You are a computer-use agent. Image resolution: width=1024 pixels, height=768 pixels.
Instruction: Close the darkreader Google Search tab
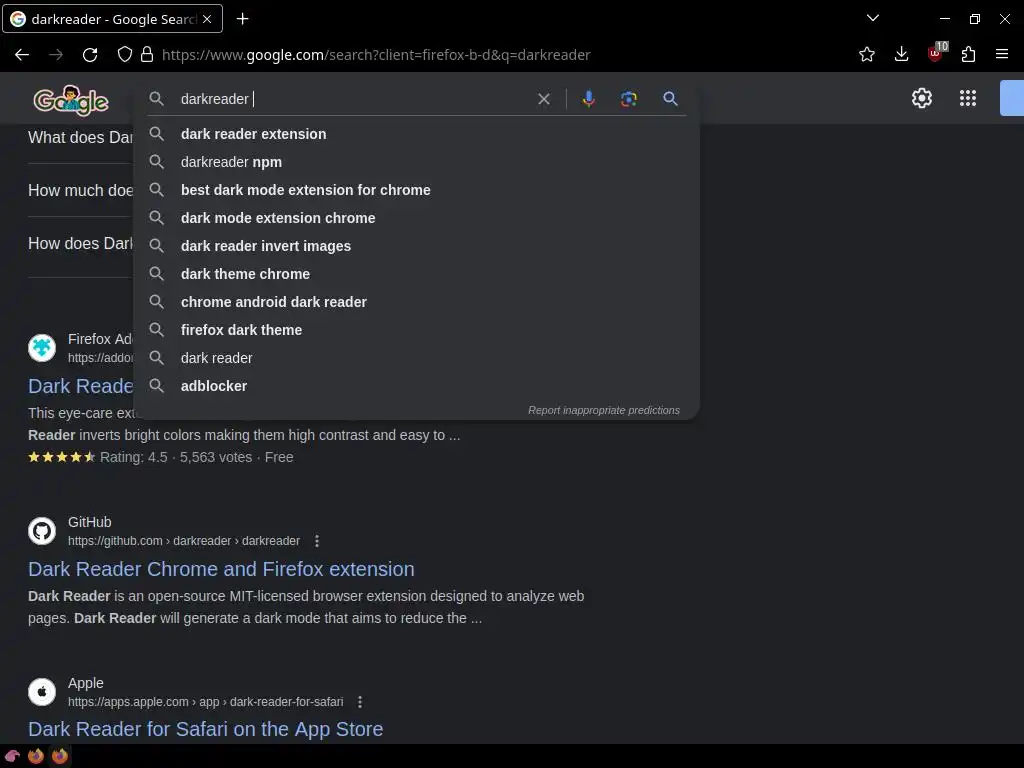[207, 19]
